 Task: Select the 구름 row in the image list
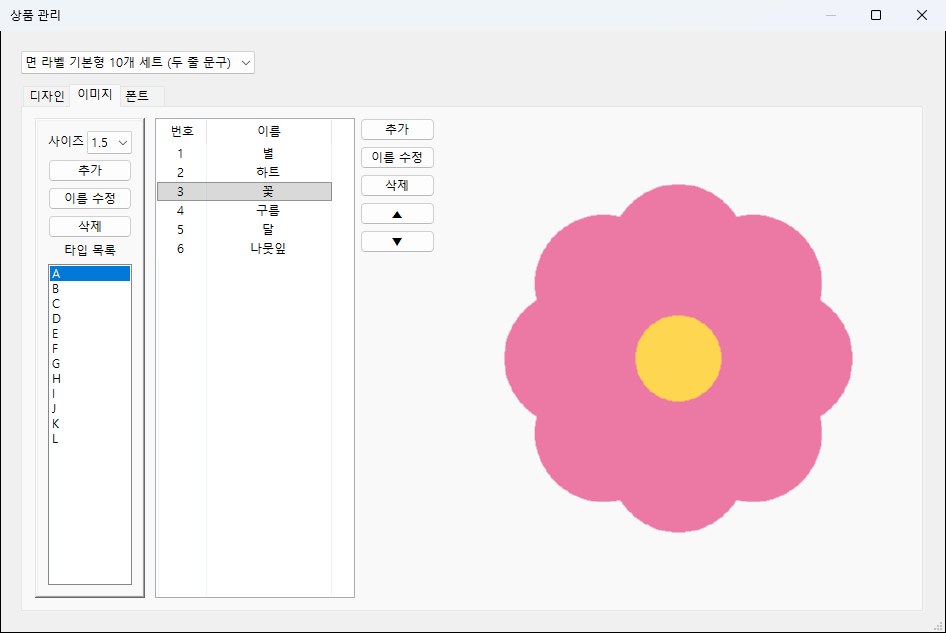[244, 211]
